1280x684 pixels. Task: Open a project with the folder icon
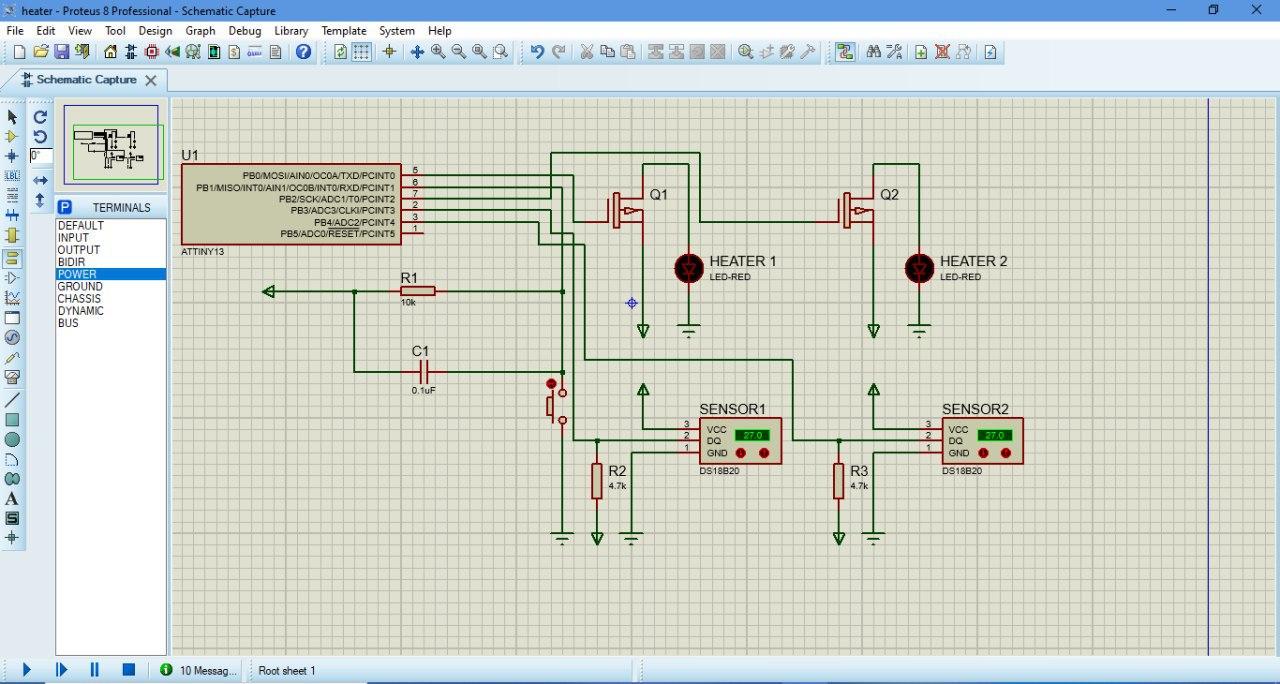(41, 52)
